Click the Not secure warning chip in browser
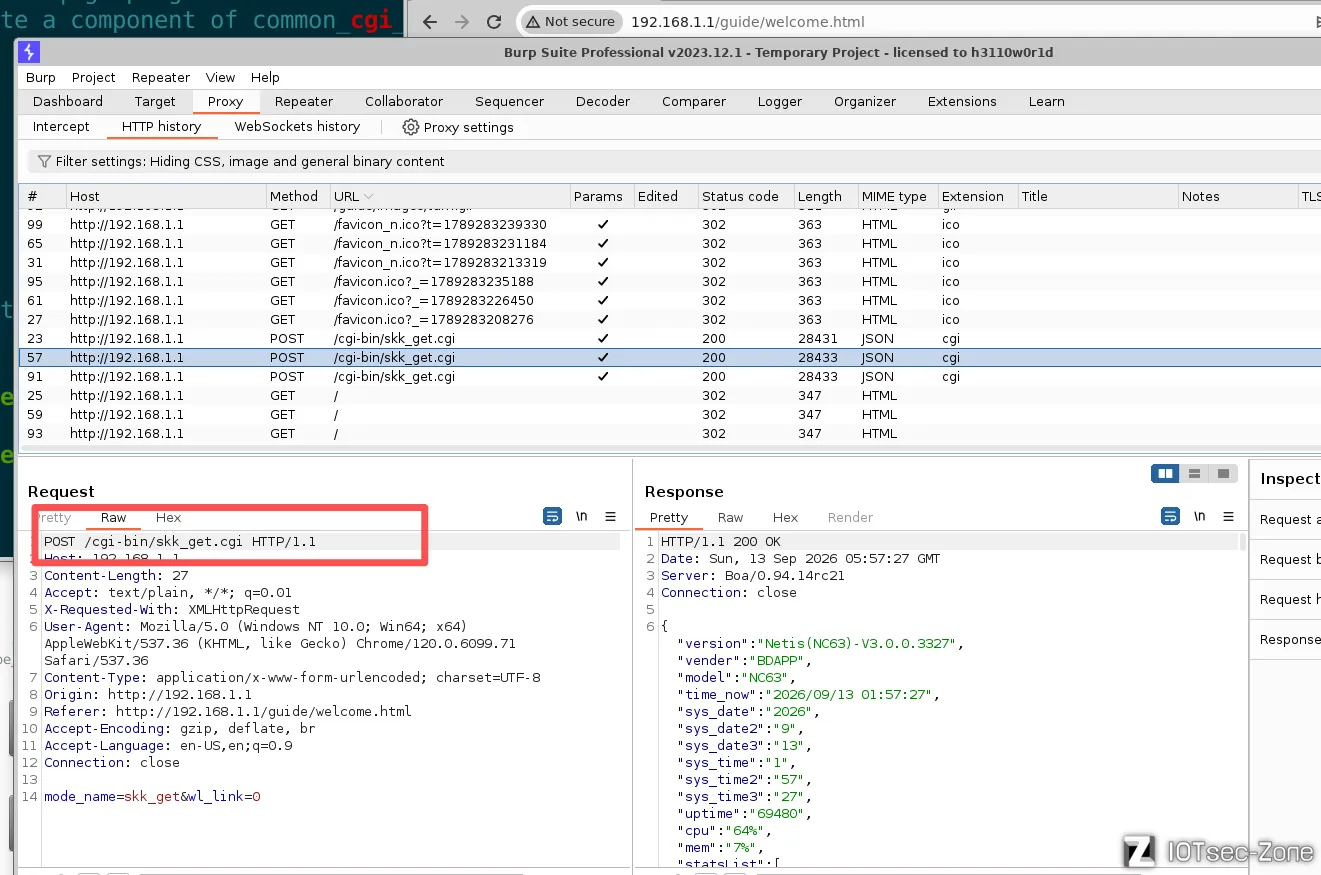The width and height of the screenshot is (1321, 875). [x=570, y=22]
